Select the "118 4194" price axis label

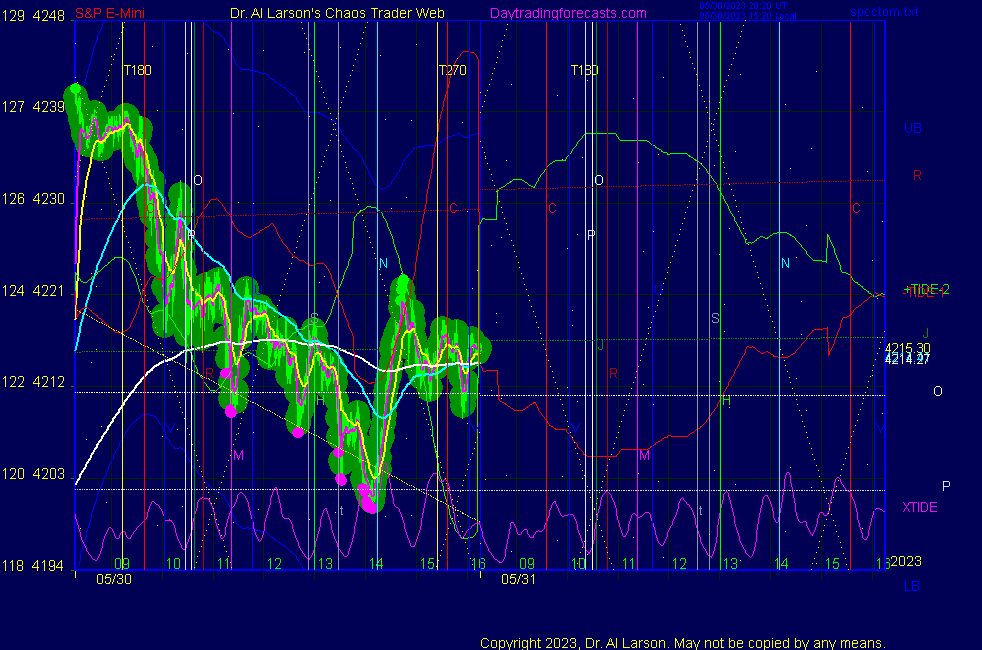(33, 566)
